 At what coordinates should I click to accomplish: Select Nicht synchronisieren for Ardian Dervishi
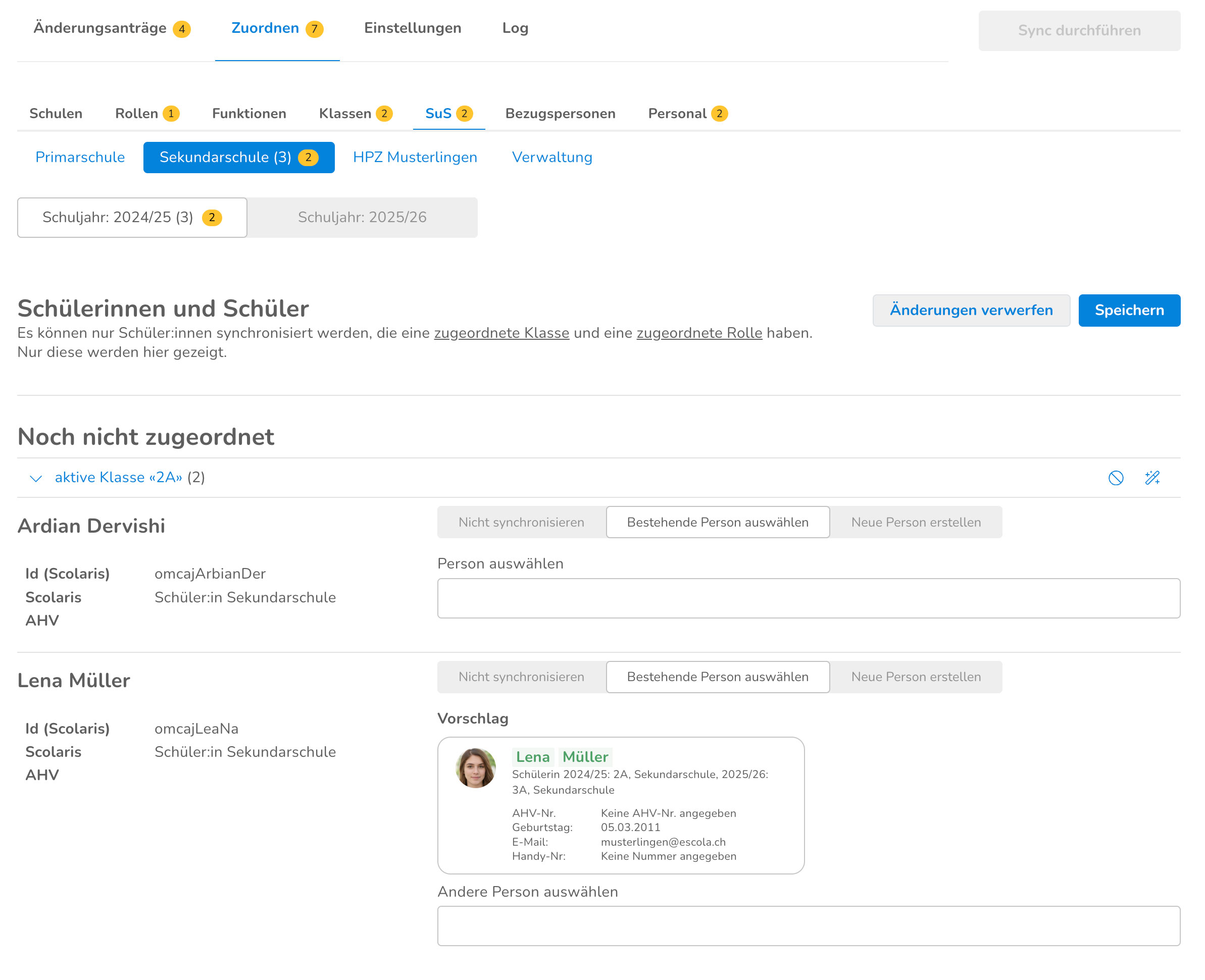(x=521, y=522)
